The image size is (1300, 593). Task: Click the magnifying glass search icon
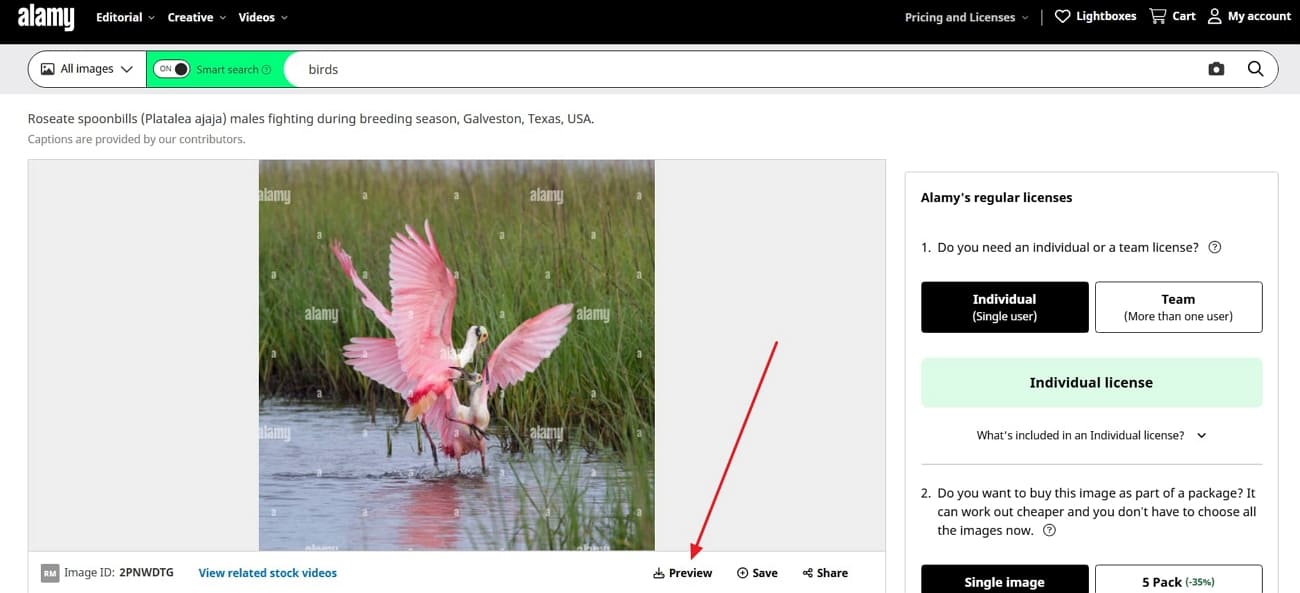tap(1256, 69)
